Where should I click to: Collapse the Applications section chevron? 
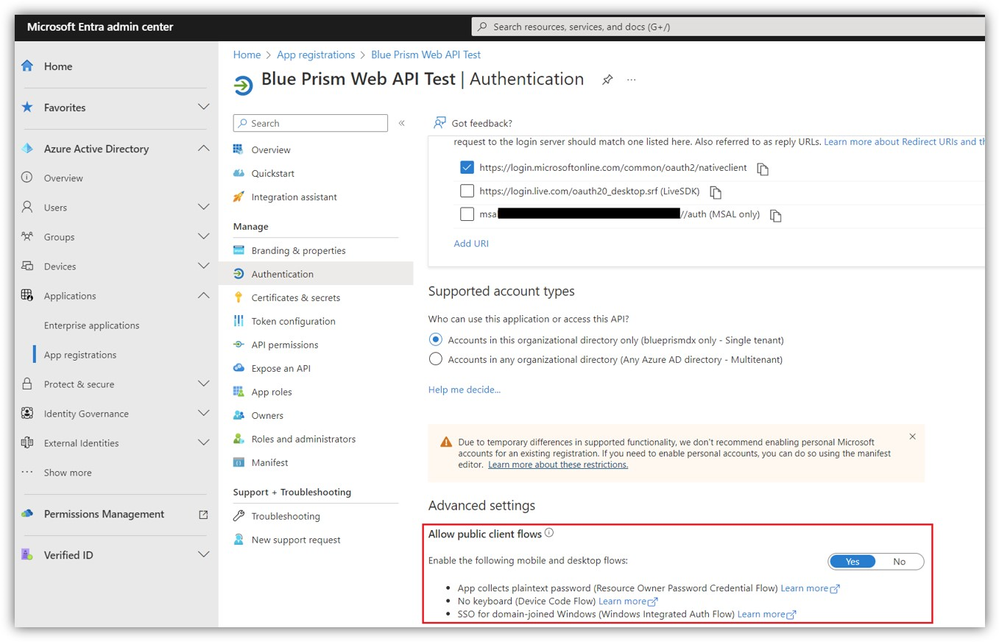203,295
